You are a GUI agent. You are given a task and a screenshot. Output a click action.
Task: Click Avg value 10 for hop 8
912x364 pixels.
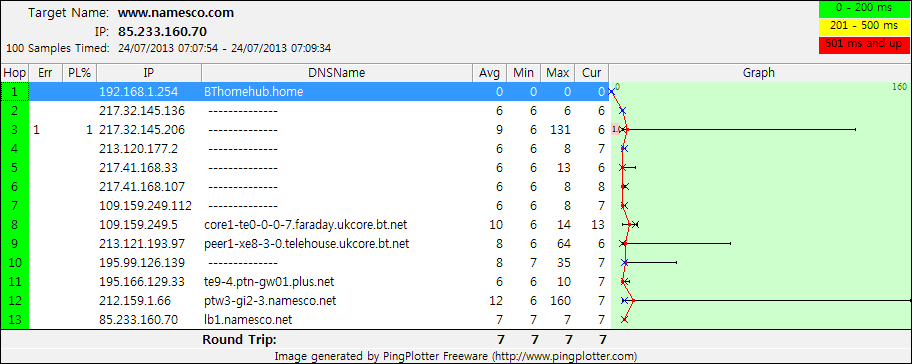click(x=496, y=224)
